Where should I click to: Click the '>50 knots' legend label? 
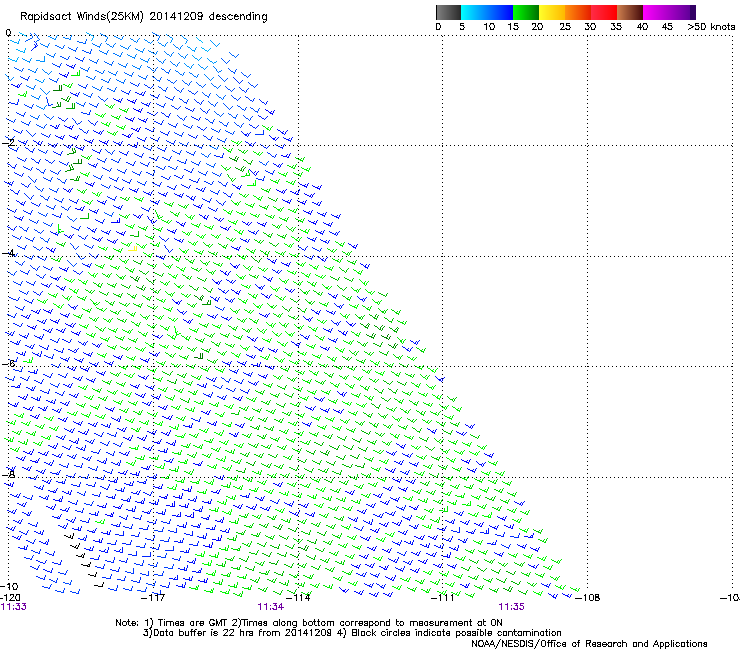[x=711, y=27]
